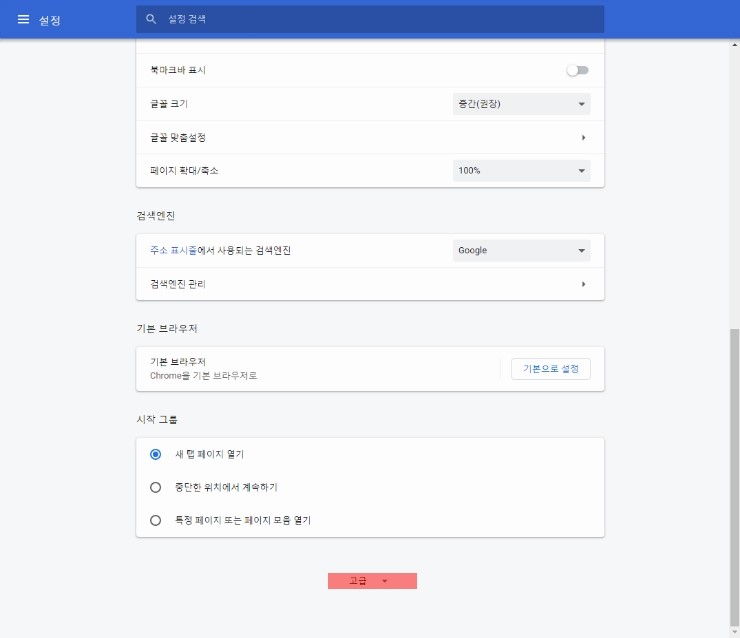Open the Google search engine dropdown
The image size is (740, 638).
[x=521, y=251]
